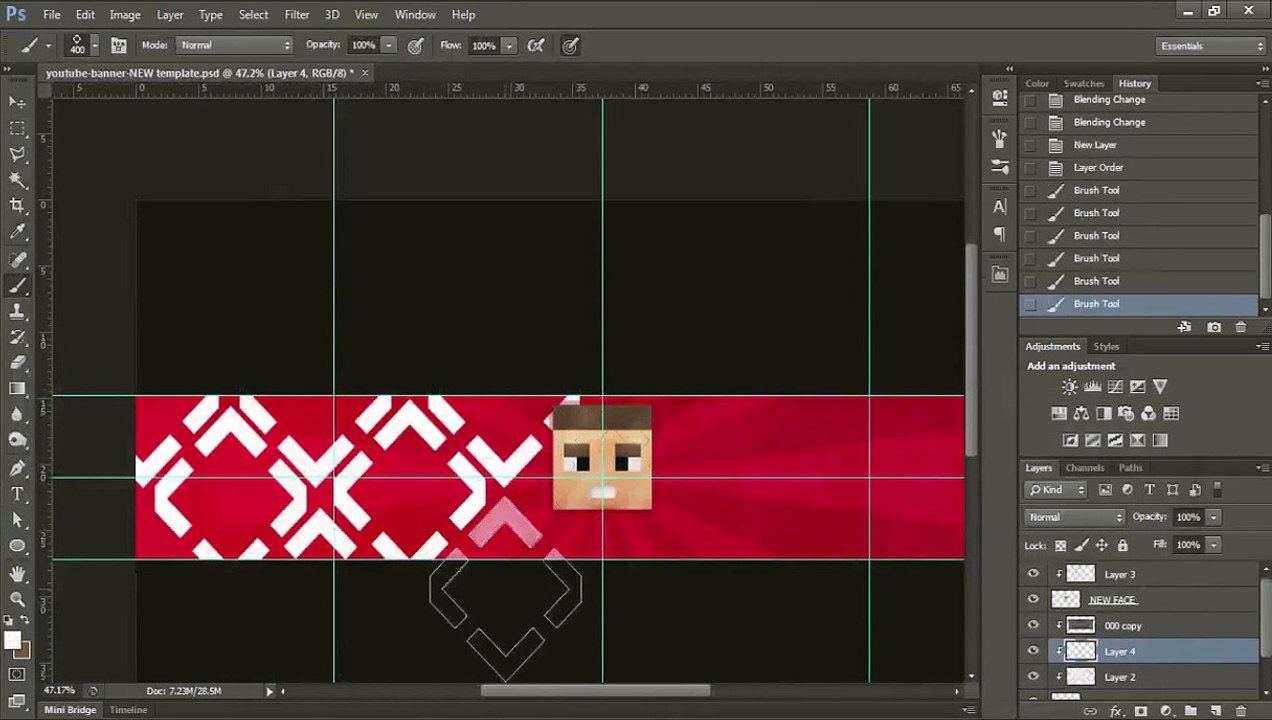Click the foreground color swatch
Viewport: 1272px width, 720px height.
click(x=12, y=641)
